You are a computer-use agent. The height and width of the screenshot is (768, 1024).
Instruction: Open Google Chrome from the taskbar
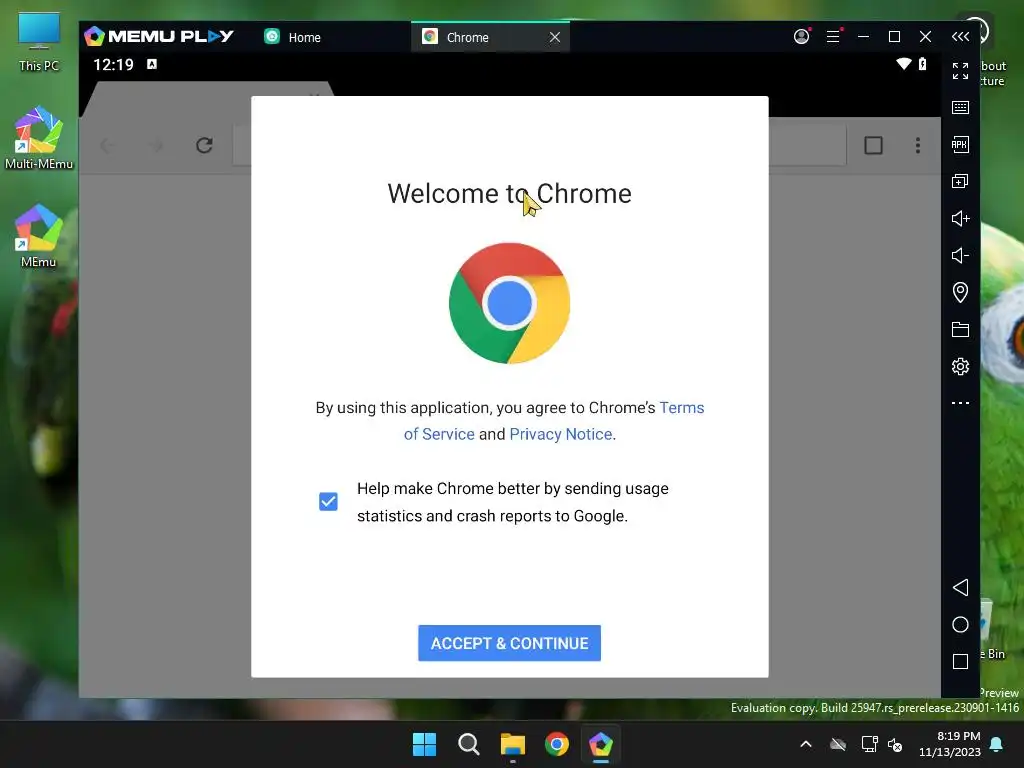[x=556, y=744]
